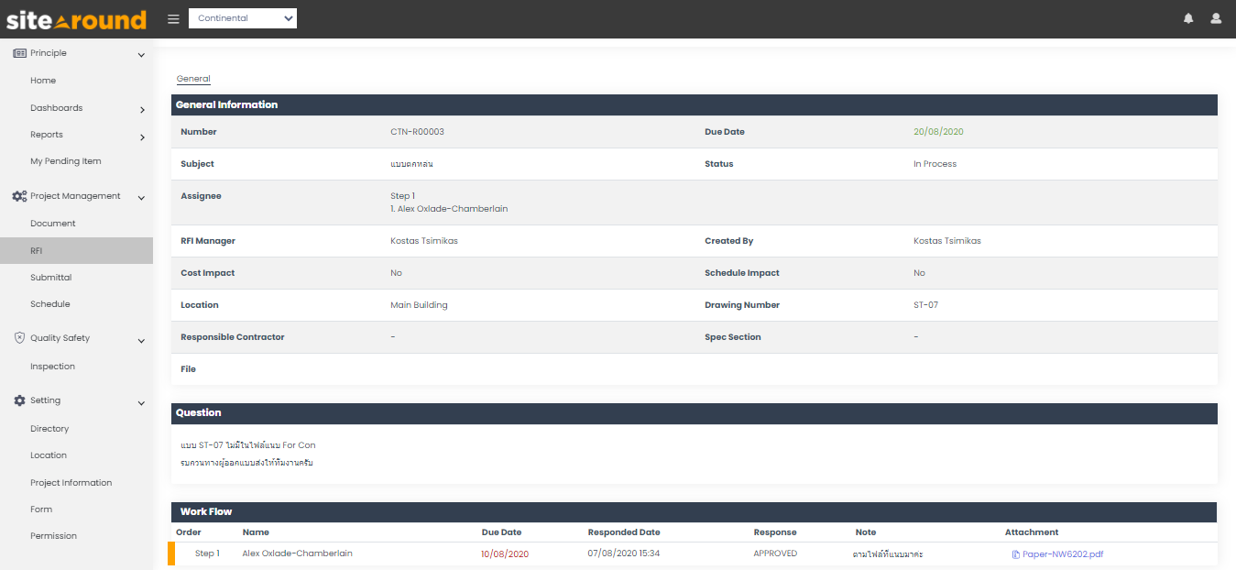Image resolution: width=1236 pixels, height=570 pixels.
Task: Open the notifications bell icon
Action: pyautogui.click(x=1188, y=19)
